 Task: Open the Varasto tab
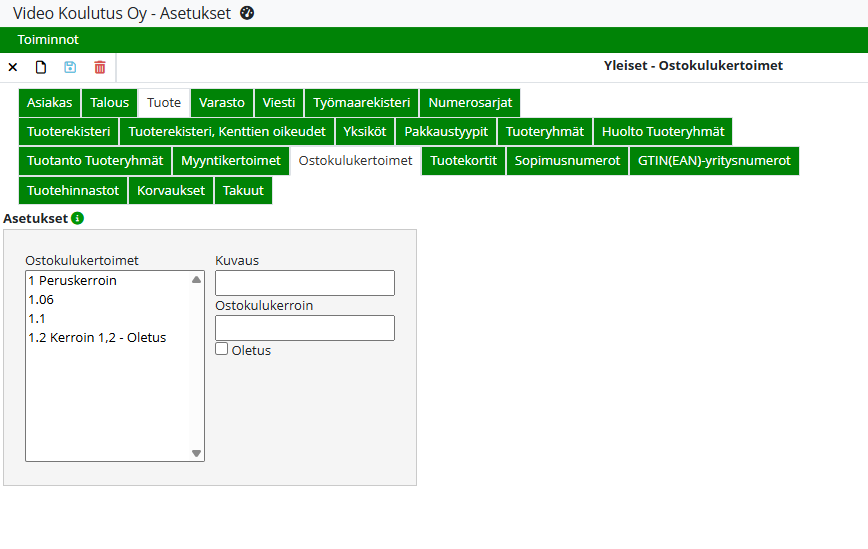point(221,103)
